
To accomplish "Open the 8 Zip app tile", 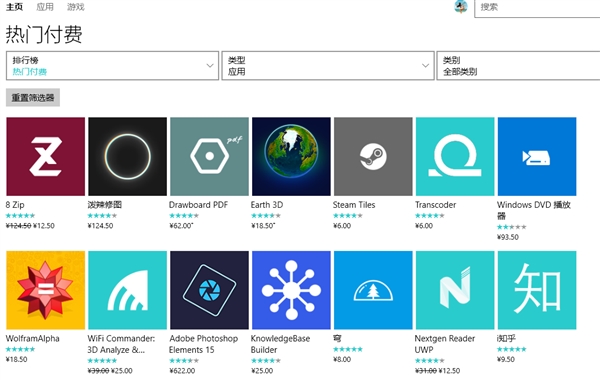I will click(46, 156).
